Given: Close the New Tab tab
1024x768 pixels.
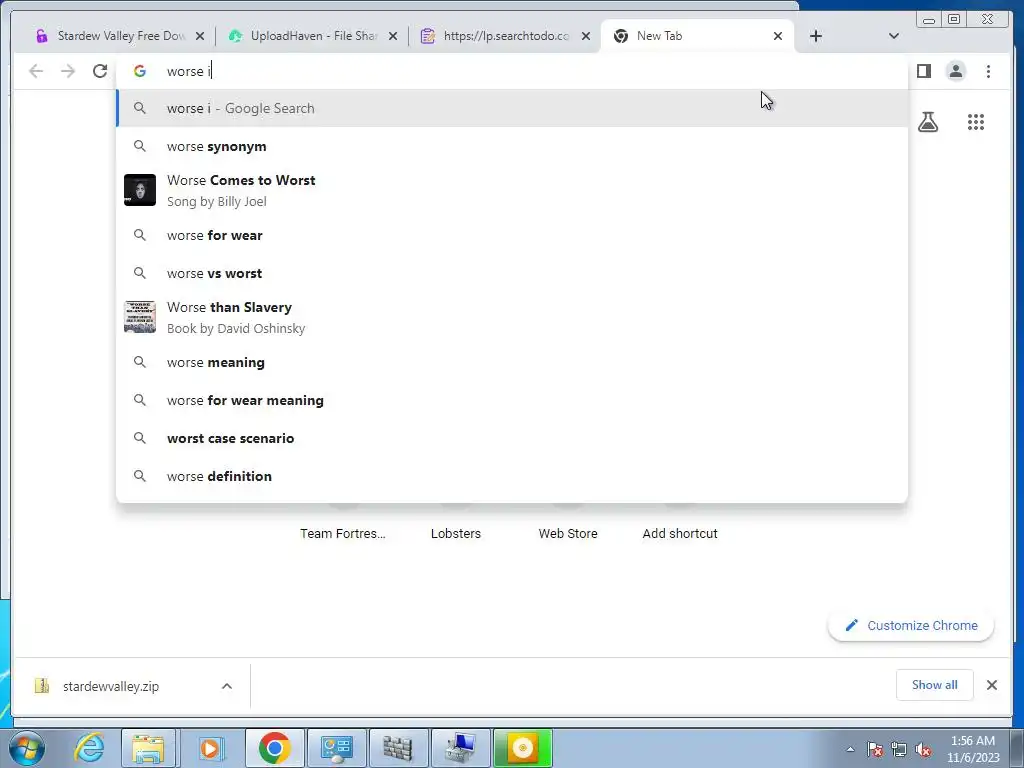Looking at the screenshot, I should tap(778, 37).
